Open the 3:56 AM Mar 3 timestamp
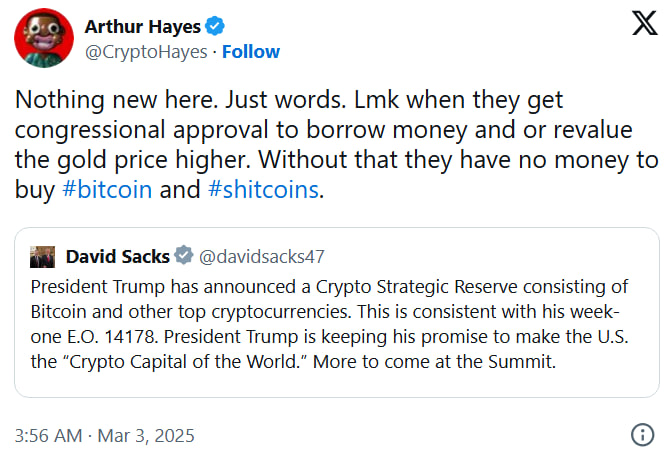Screen dimensions: 672x460 tap(105, 435)
